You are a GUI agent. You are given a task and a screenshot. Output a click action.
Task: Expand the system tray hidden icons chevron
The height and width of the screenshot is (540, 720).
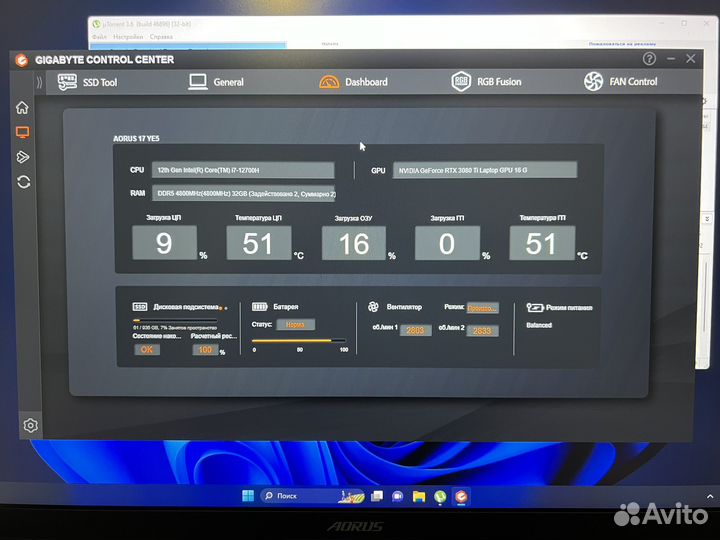tap(710, 497)
